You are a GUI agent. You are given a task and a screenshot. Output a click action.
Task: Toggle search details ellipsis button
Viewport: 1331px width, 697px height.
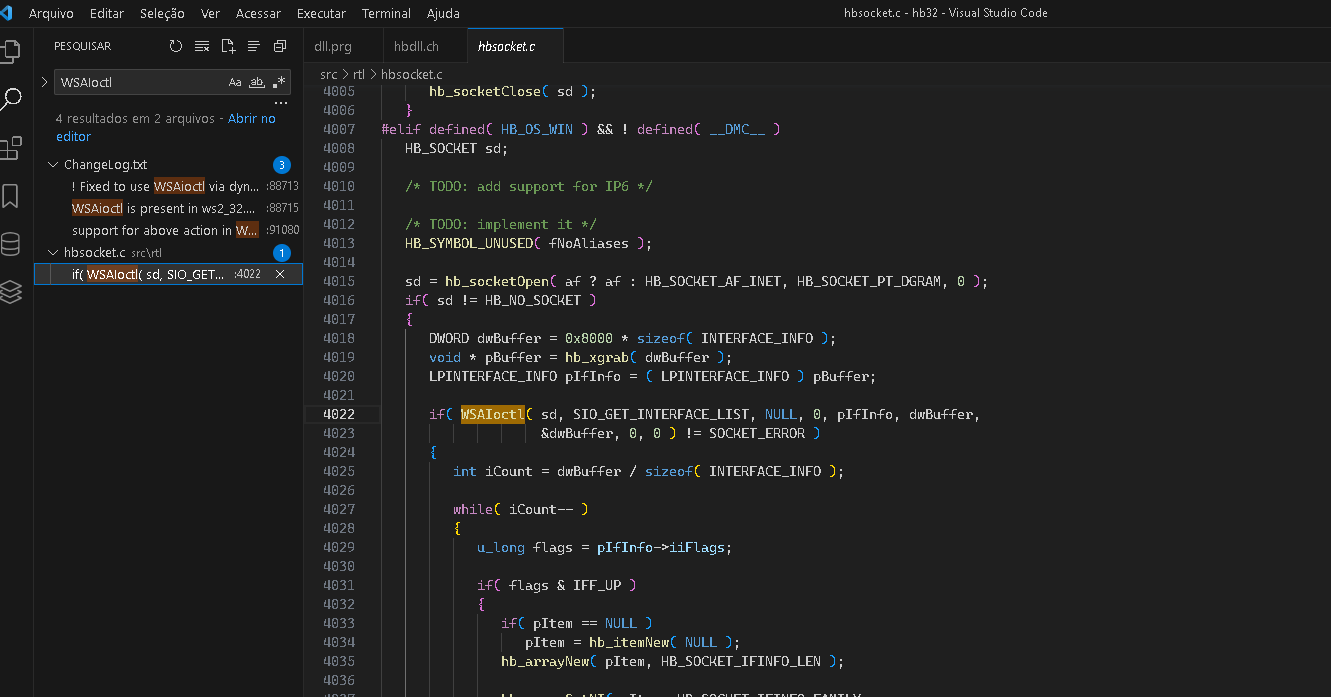tap(281, 102)
